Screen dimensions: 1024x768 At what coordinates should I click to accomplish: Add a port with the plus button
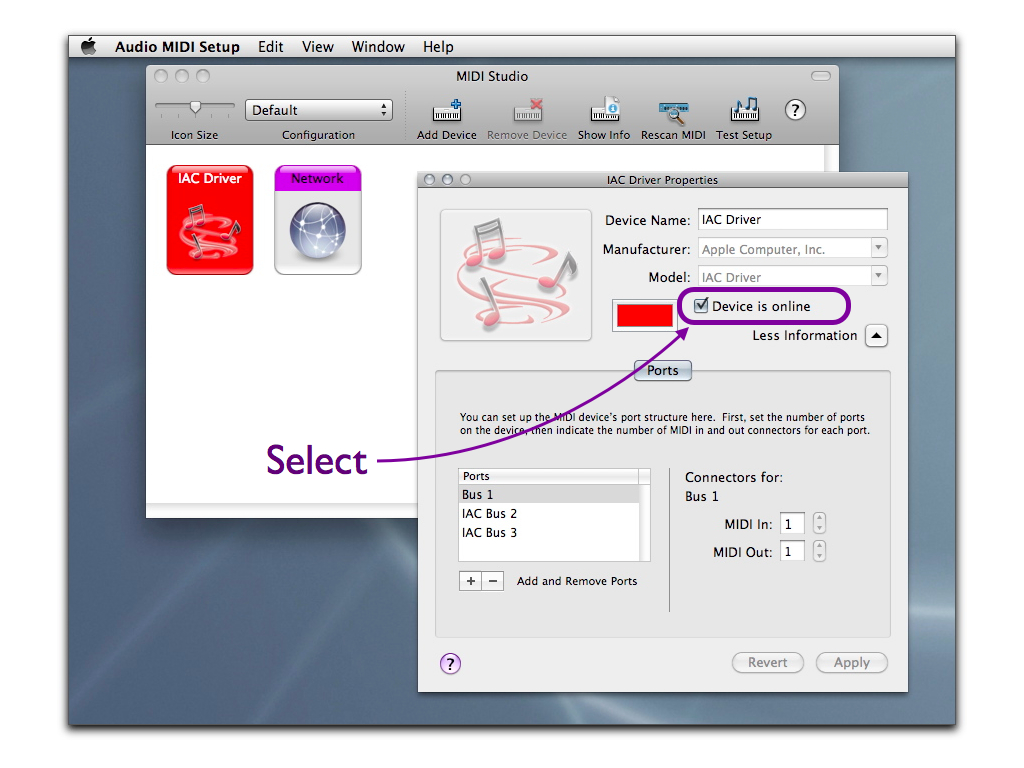(x=470, y=581)
